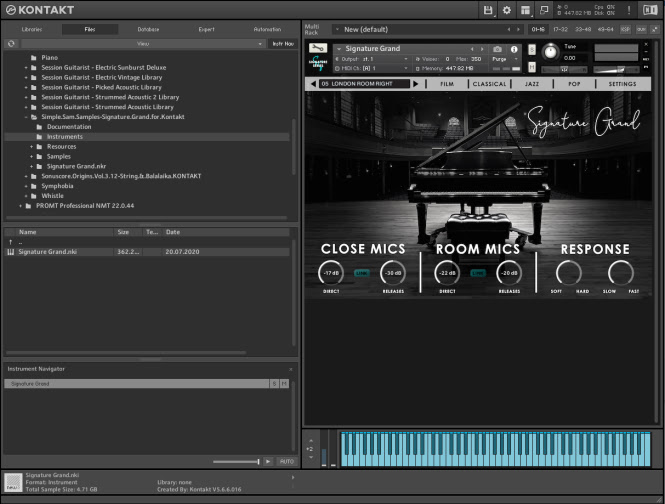Open multi name New (default) dropdown

[x=338, y=30]
